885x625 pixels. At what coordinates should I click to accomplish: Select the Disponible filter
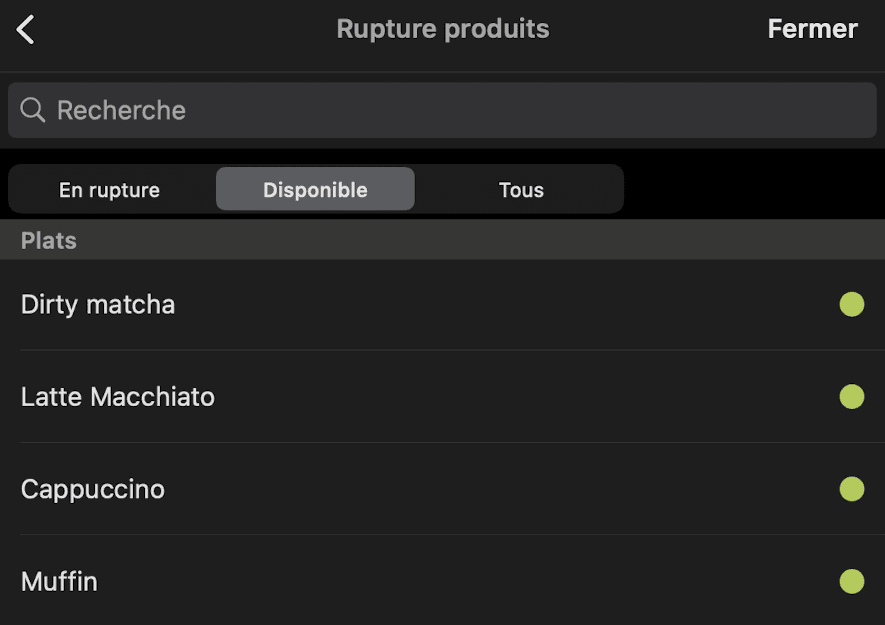315,189
